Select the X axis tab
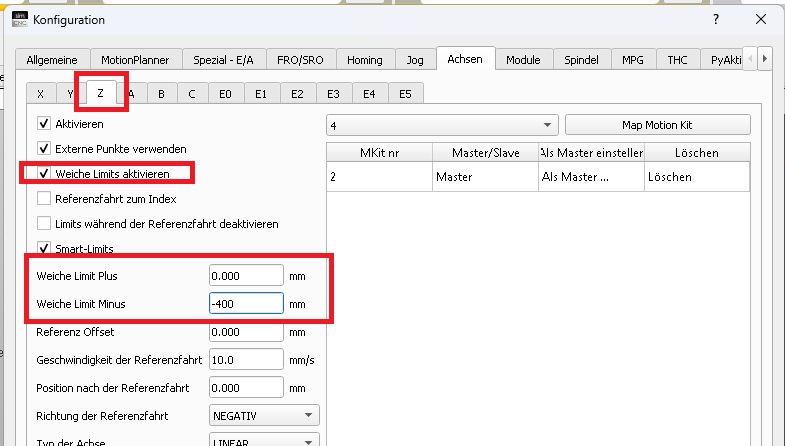Screen dimensions: 785x446 tap(40, 94)
